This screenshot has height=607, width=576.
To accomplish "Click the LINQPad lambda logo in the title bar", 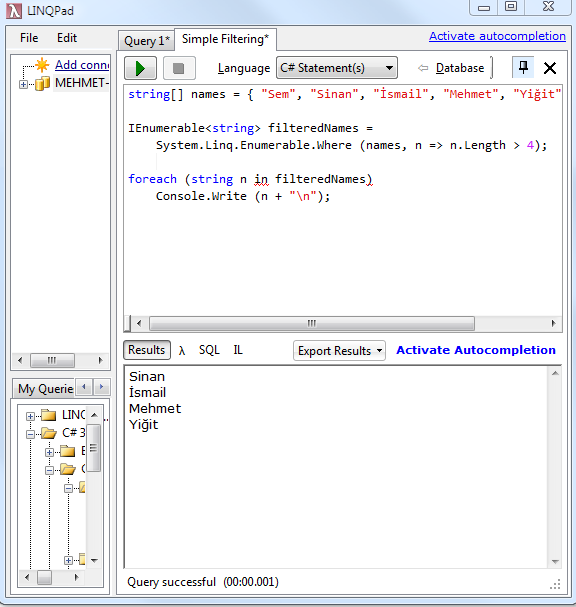I will [14, 11].
